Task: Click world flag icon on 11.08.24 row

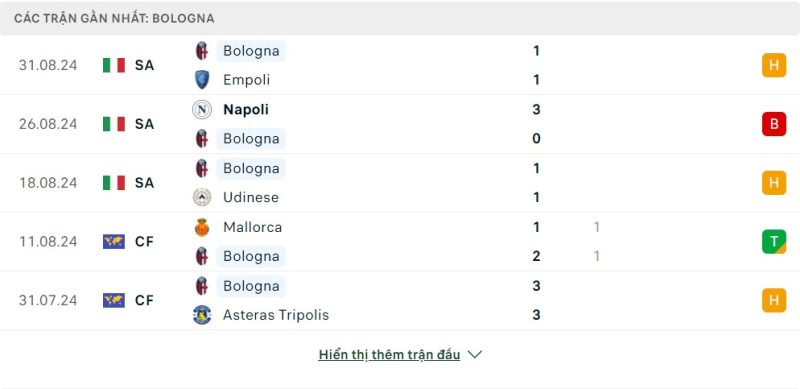Action: [114, 241]
